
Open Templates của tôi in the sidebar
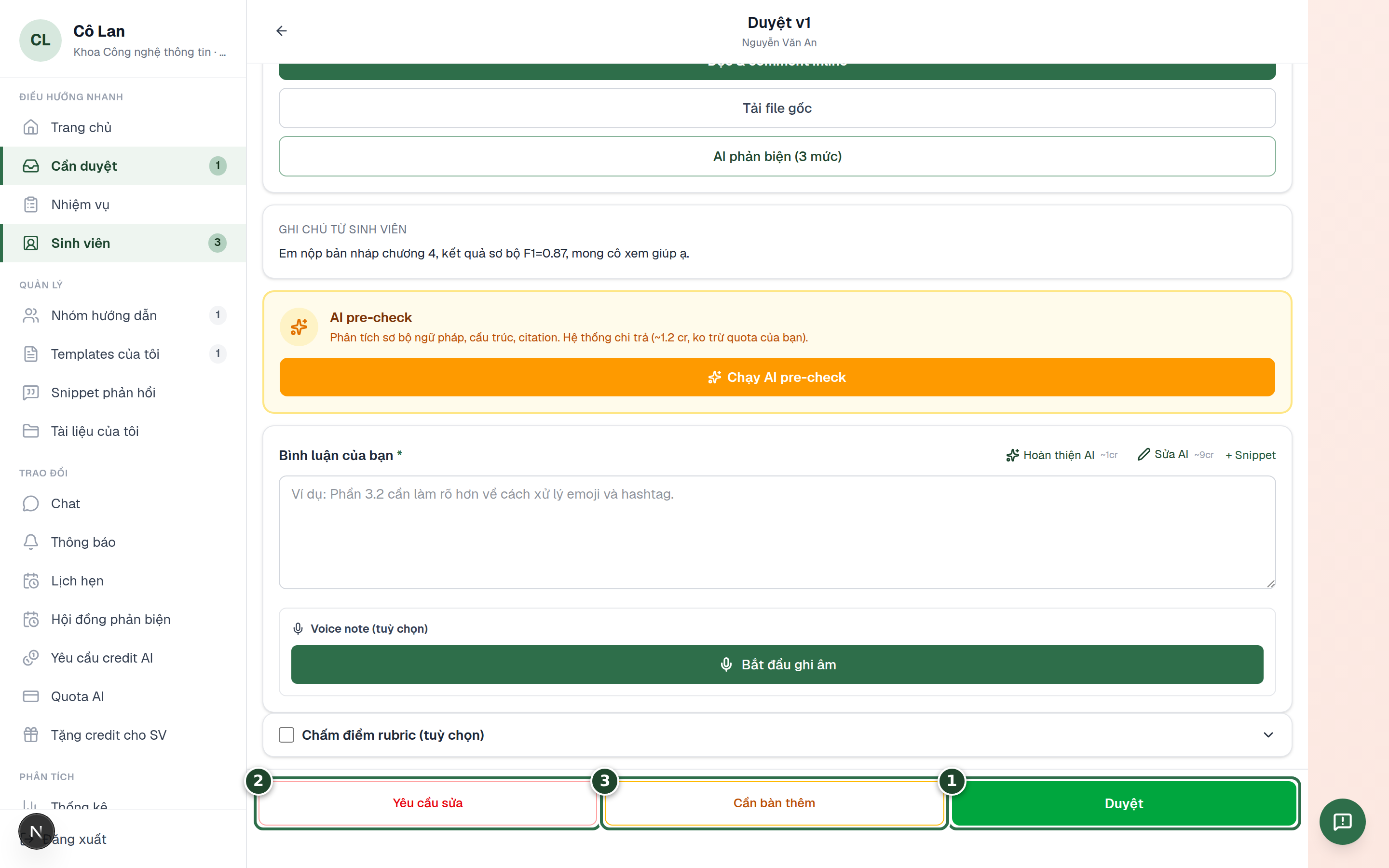click(123, 353)
